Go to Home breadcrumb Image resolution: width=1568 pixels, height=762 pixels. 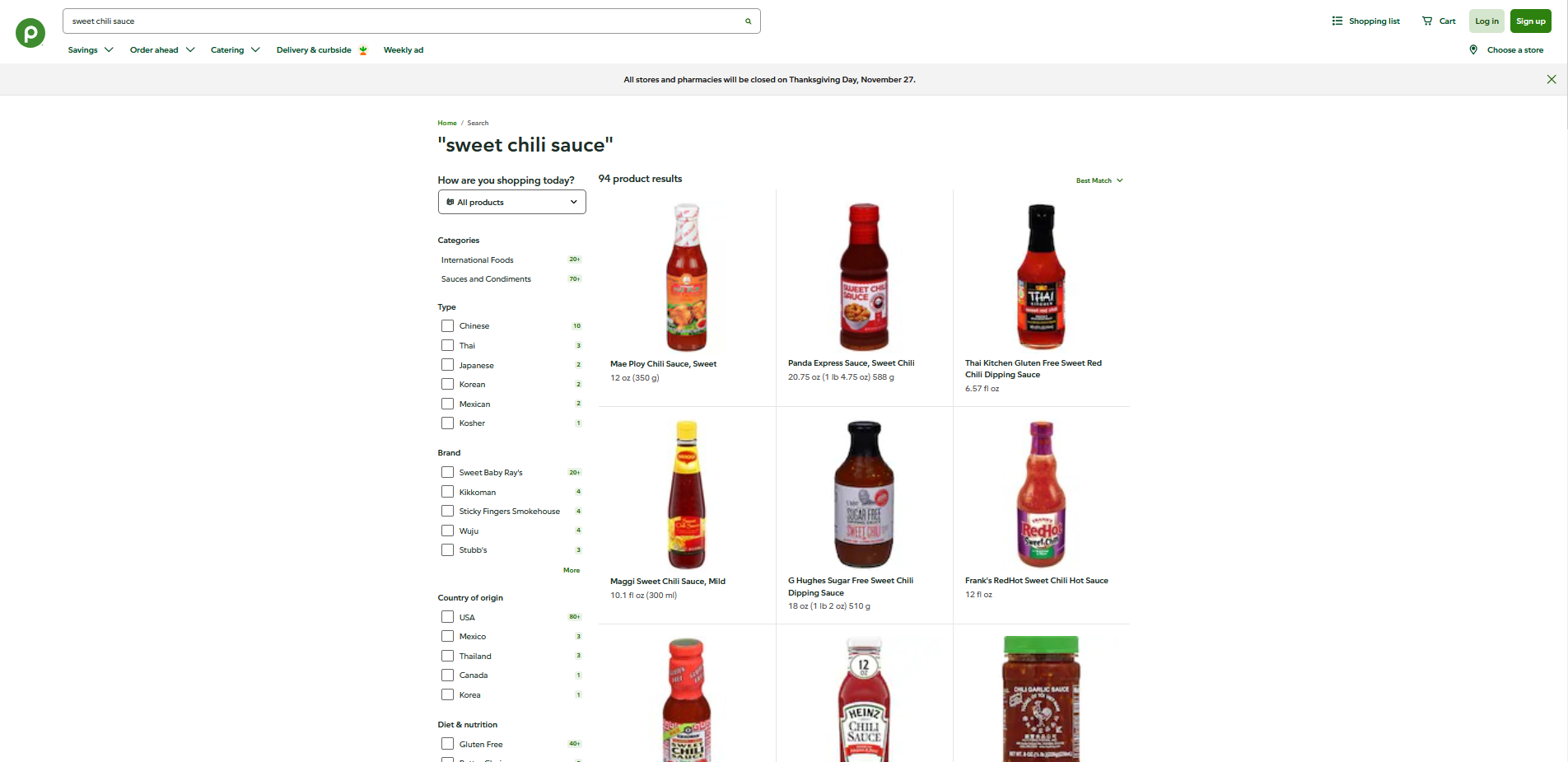click(447, 123)
